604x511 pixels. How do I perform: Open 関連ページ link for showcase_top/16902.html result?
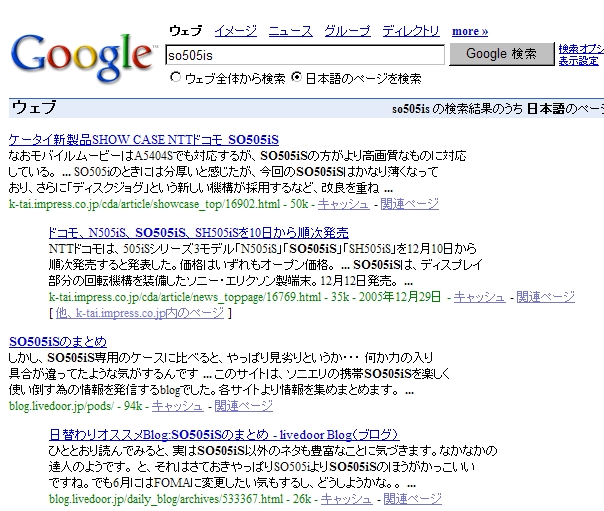point(409,204)
